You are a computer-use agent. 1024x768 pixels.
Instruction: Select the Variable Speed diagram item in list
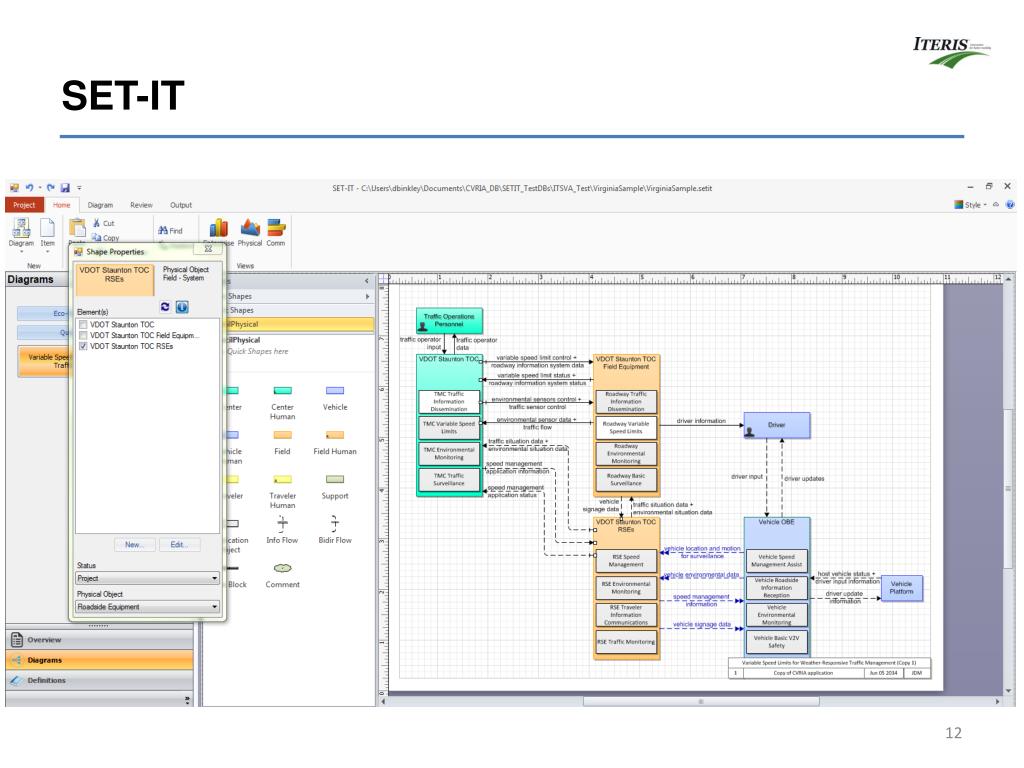point(44,361)
